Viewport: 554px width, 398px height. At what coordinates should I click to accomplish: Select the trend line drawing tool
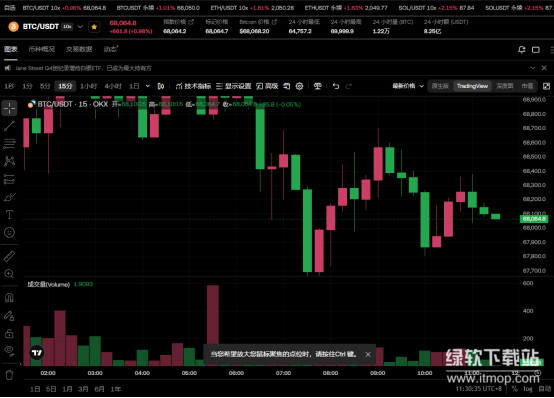[x=10, y=126]
